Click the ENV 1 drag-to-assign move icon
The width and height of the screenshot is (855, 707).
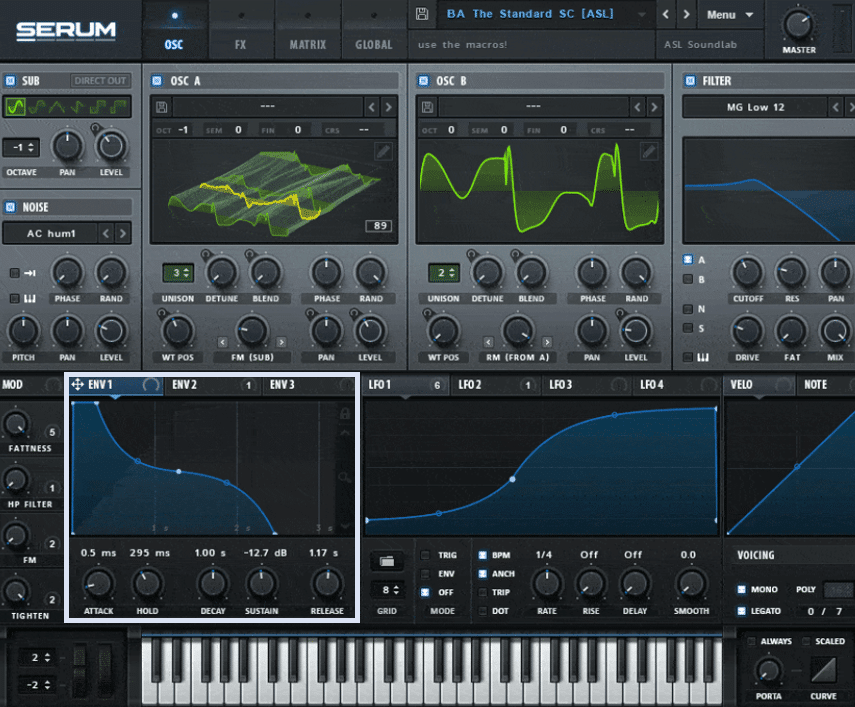pyautogui.click(x=77, y=385)
